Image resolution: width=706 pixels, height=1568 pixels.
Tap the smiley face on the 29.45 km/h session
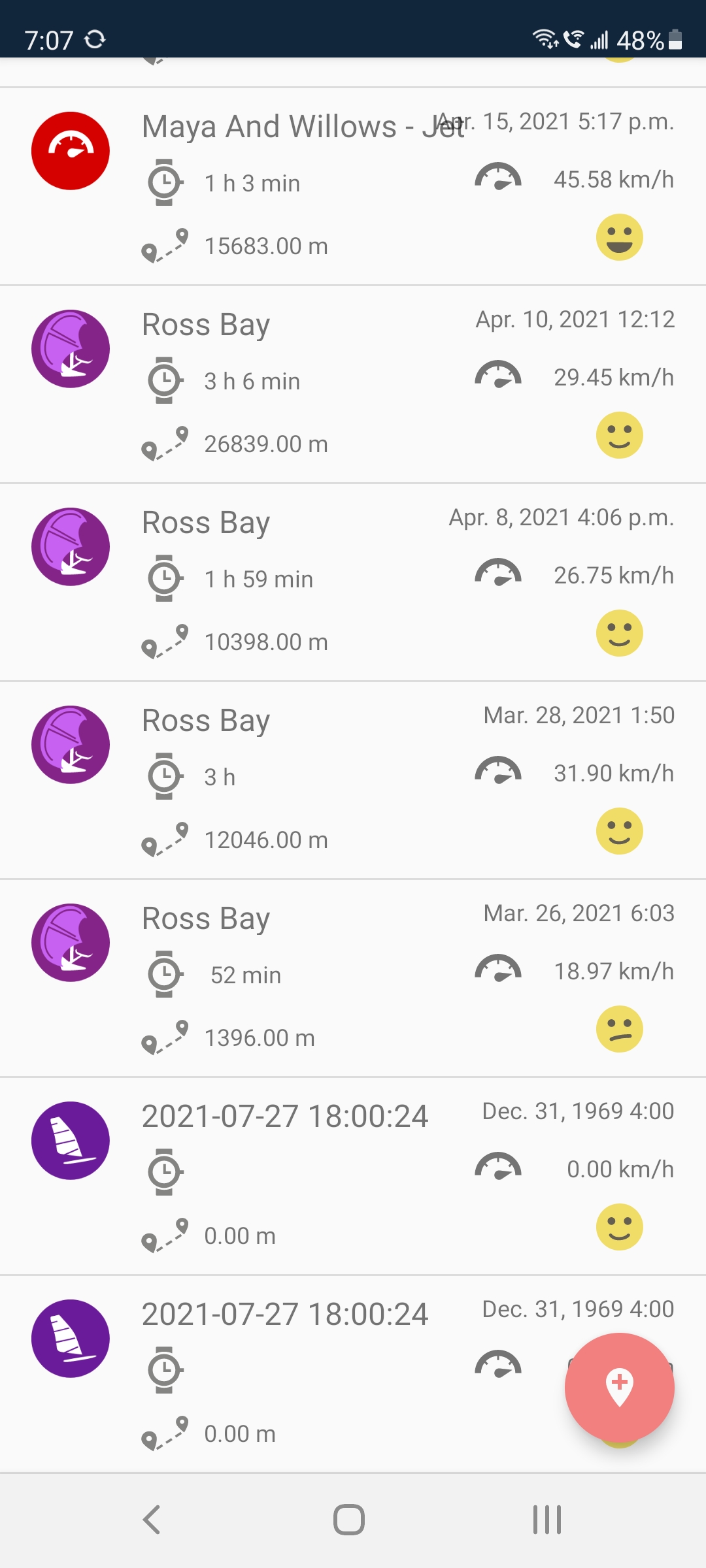click(x=619, y=435)
